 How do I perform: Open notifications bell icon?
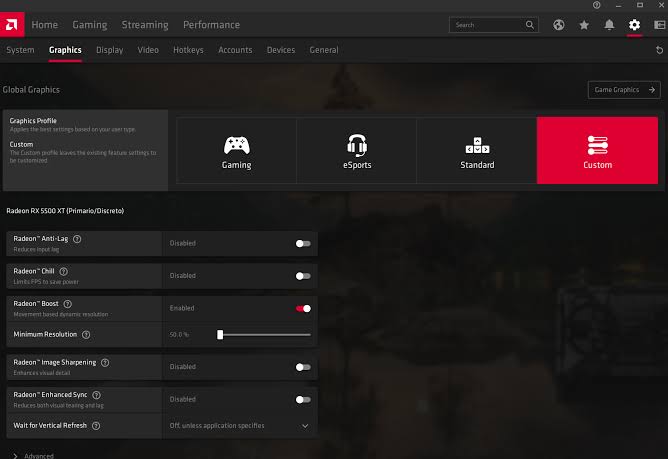[609, 25]
